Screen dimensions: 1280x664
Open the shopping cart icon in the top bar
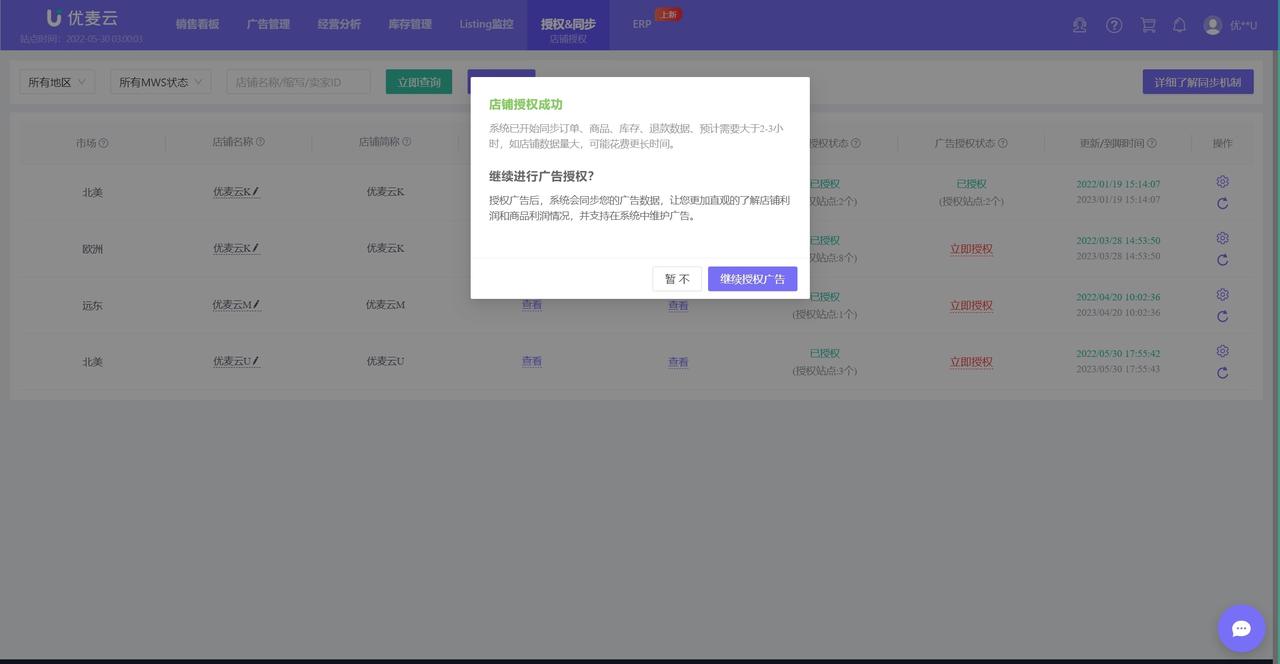(x=1147, y=25)
